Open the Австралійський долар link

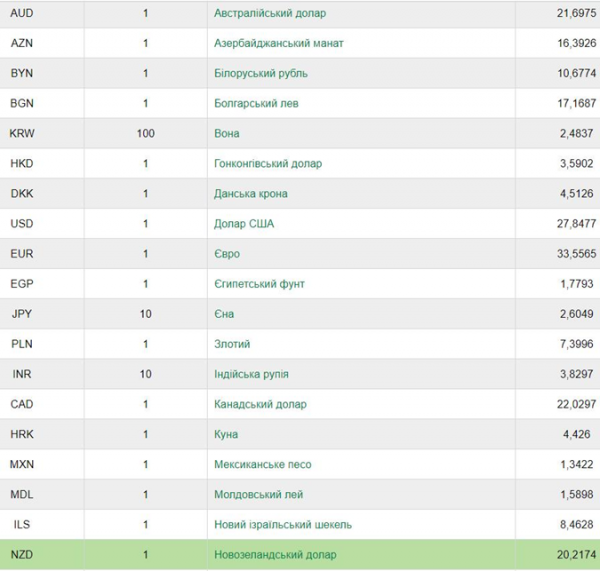pos(270,13)
